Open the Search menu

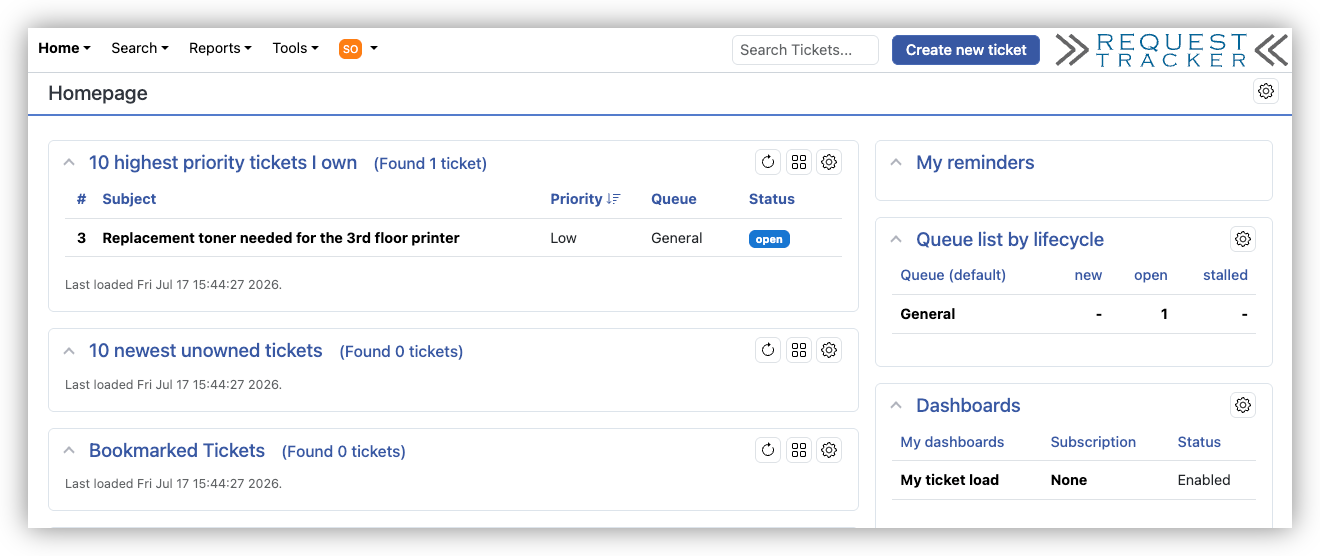pyautogui.click(x=139, y=48)
